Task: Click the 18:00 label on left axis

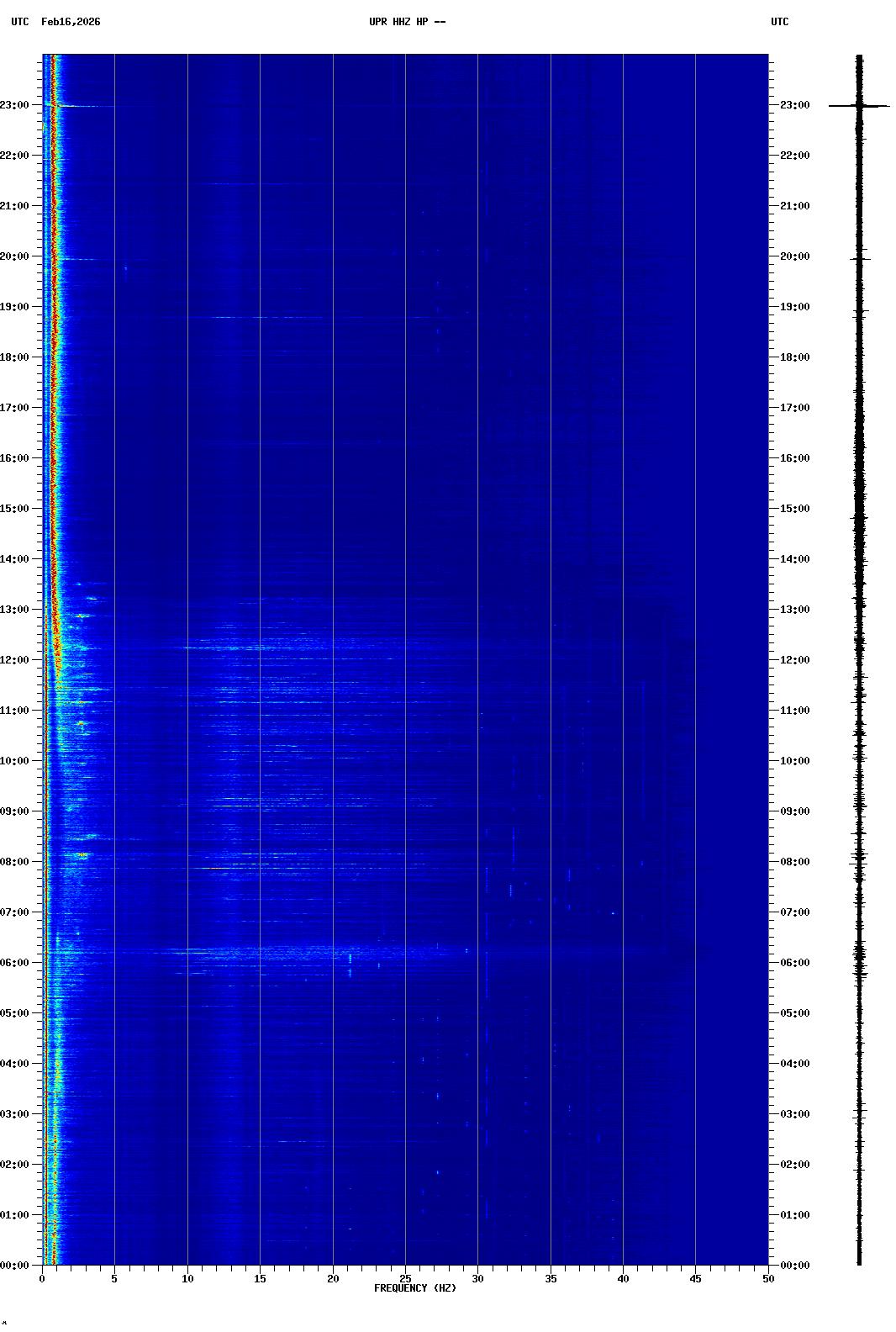Action: (x=14, y=357)
